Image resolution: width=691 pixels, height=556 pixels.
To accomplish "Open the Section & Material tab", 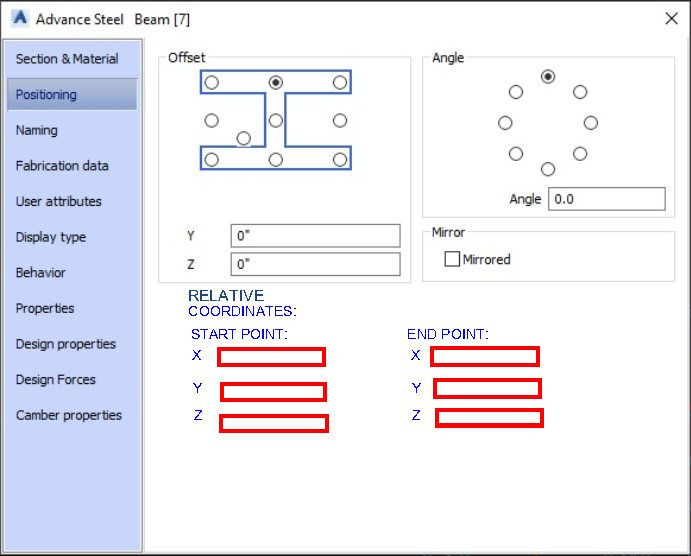I will (x=72, y=59).
